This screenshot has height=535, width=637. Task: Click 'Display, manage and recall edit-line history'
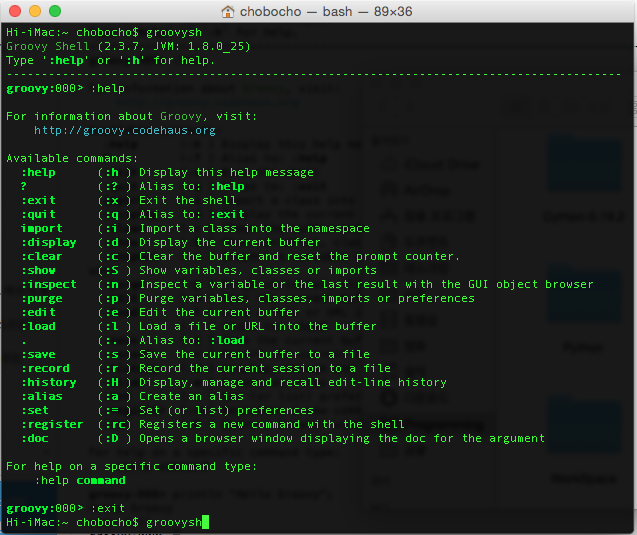tap(293, 382)
